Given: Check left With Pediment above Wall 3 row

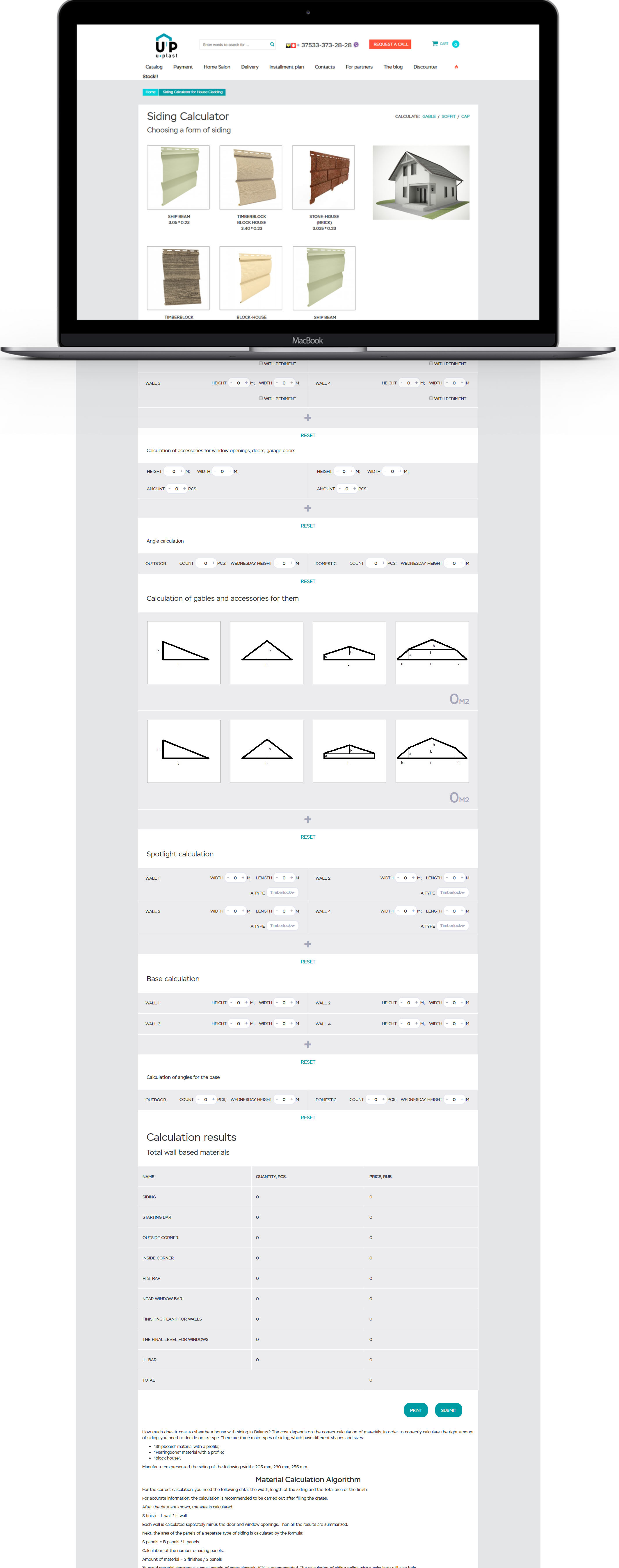Looking at the screenshot, I should point(261,364).
